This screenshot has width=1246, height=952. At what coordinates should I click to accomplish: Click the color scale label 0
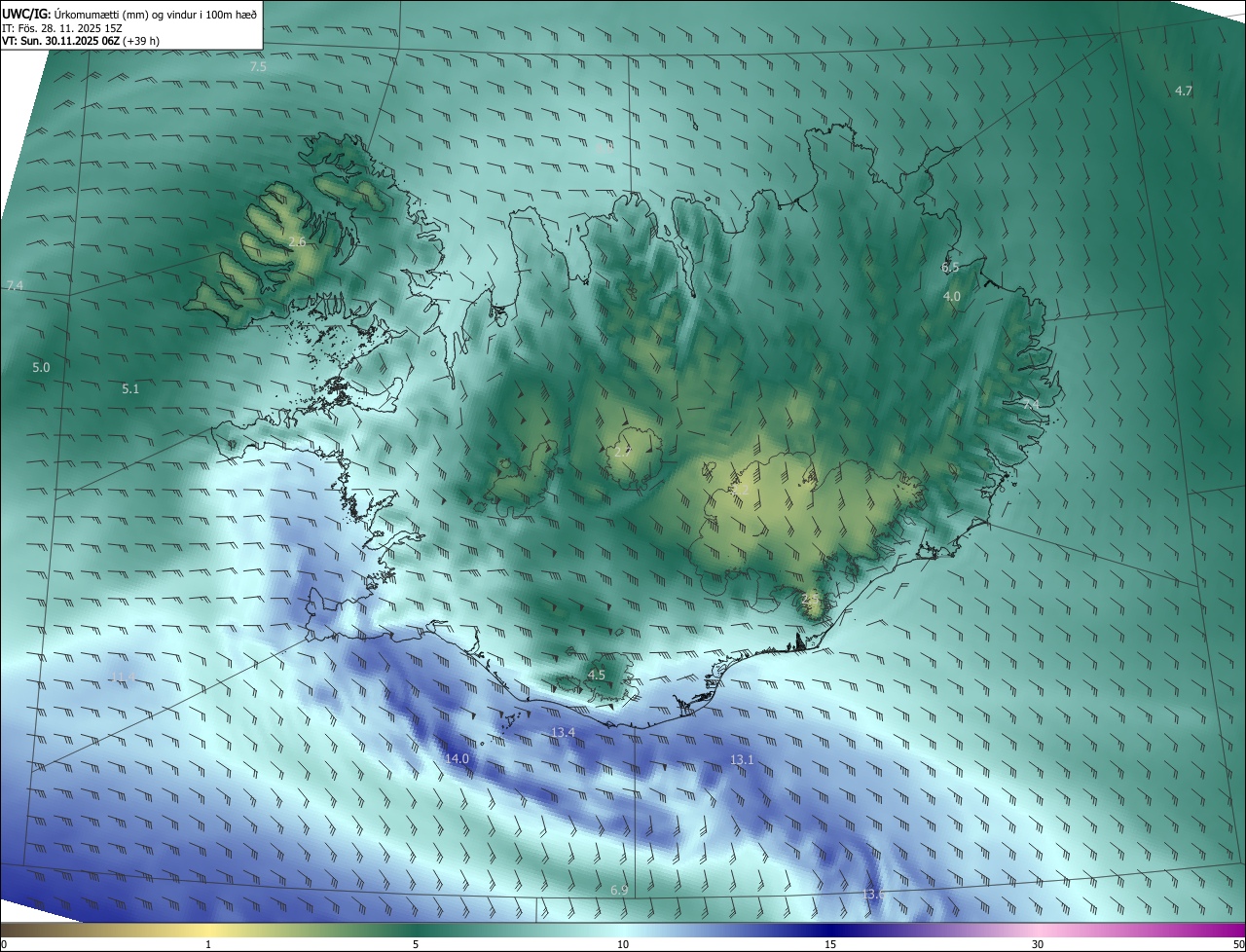tap(3, 944)
